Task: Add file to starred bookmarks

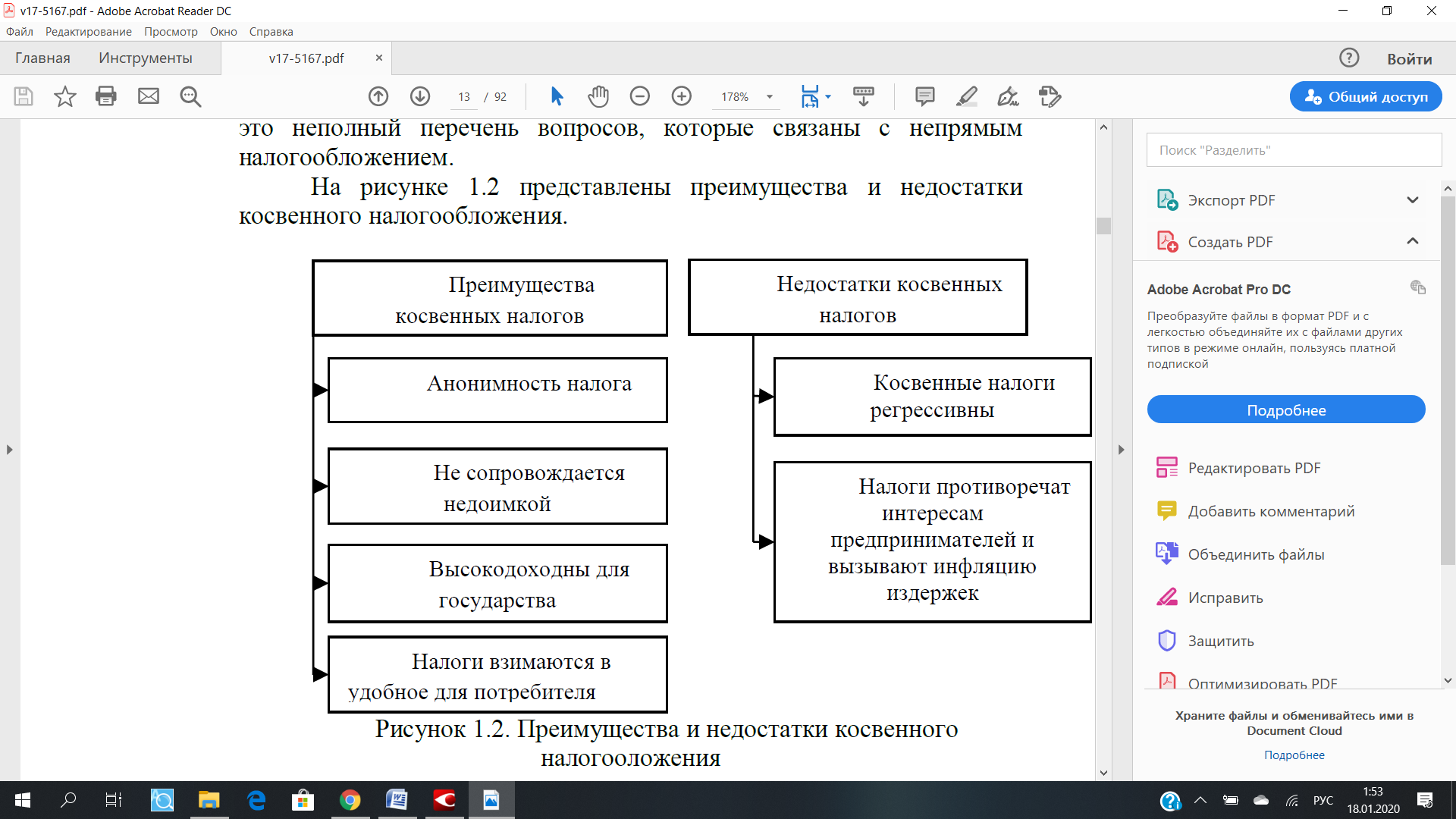Action: (x=65, y=96)
